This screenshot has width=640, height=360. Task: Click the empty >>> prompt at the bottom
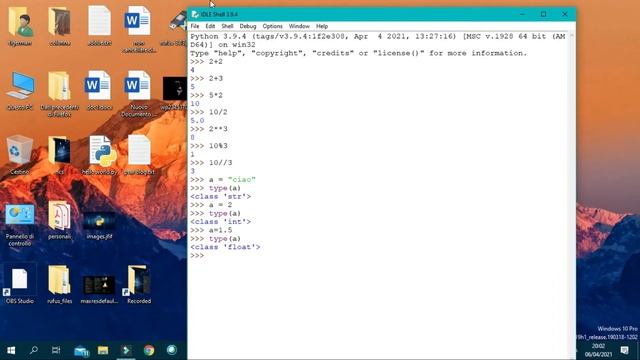coord(197,256)
